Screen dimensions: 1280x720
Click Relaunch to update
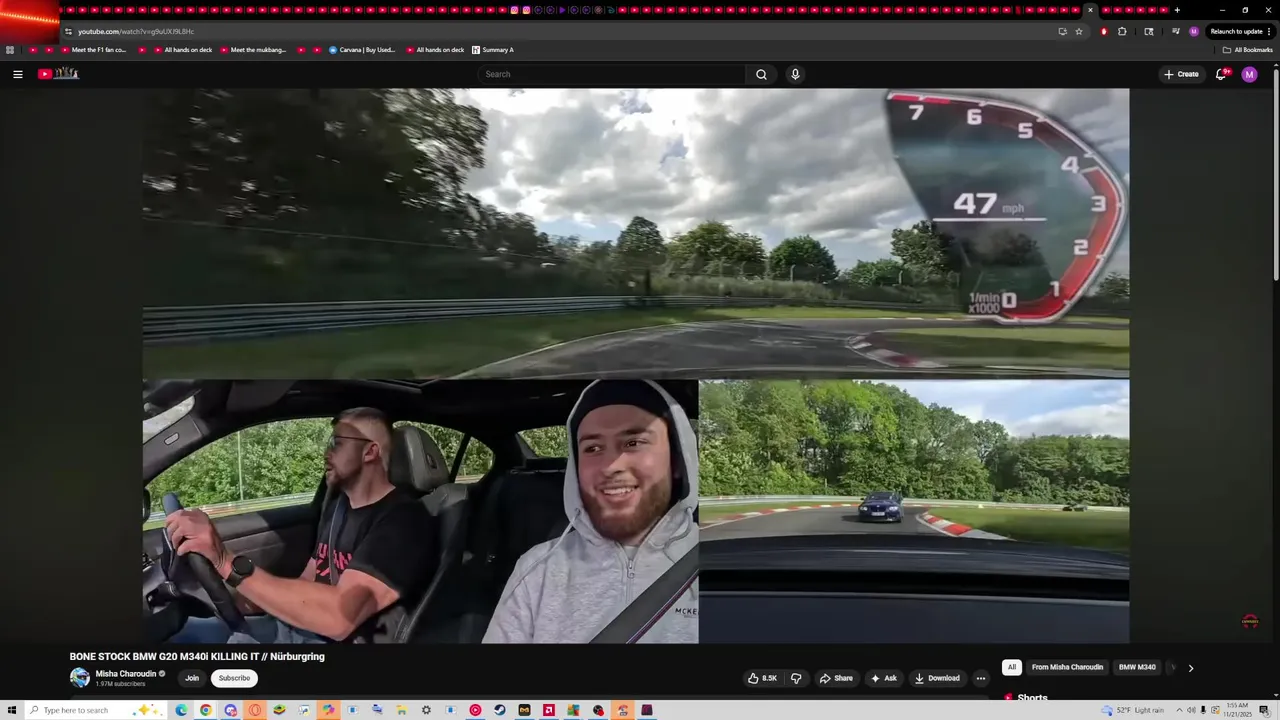[1240, 31]
